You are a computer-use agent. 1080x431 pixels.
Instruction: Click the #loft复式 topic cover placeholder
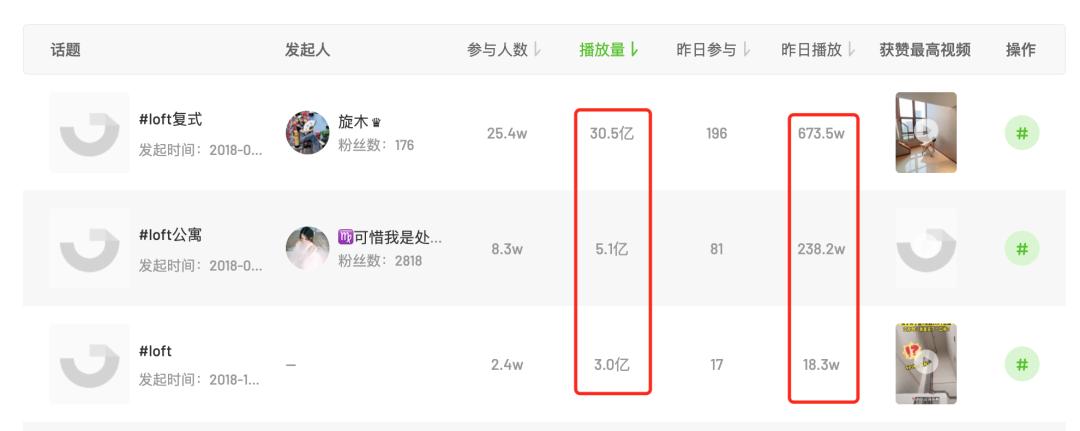tap(89, 133)
